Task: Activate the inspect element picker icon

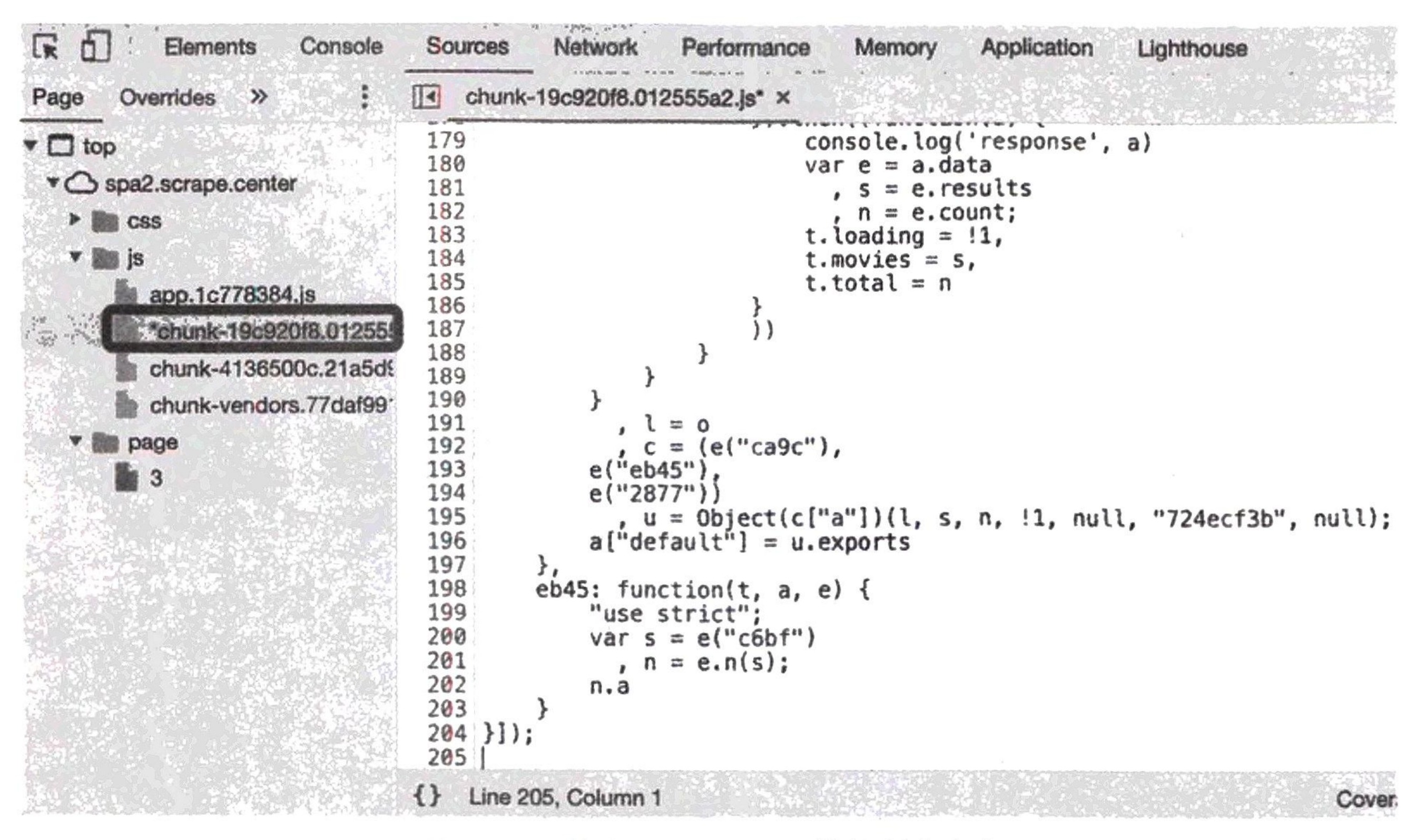Action: [x=45, y=46]
